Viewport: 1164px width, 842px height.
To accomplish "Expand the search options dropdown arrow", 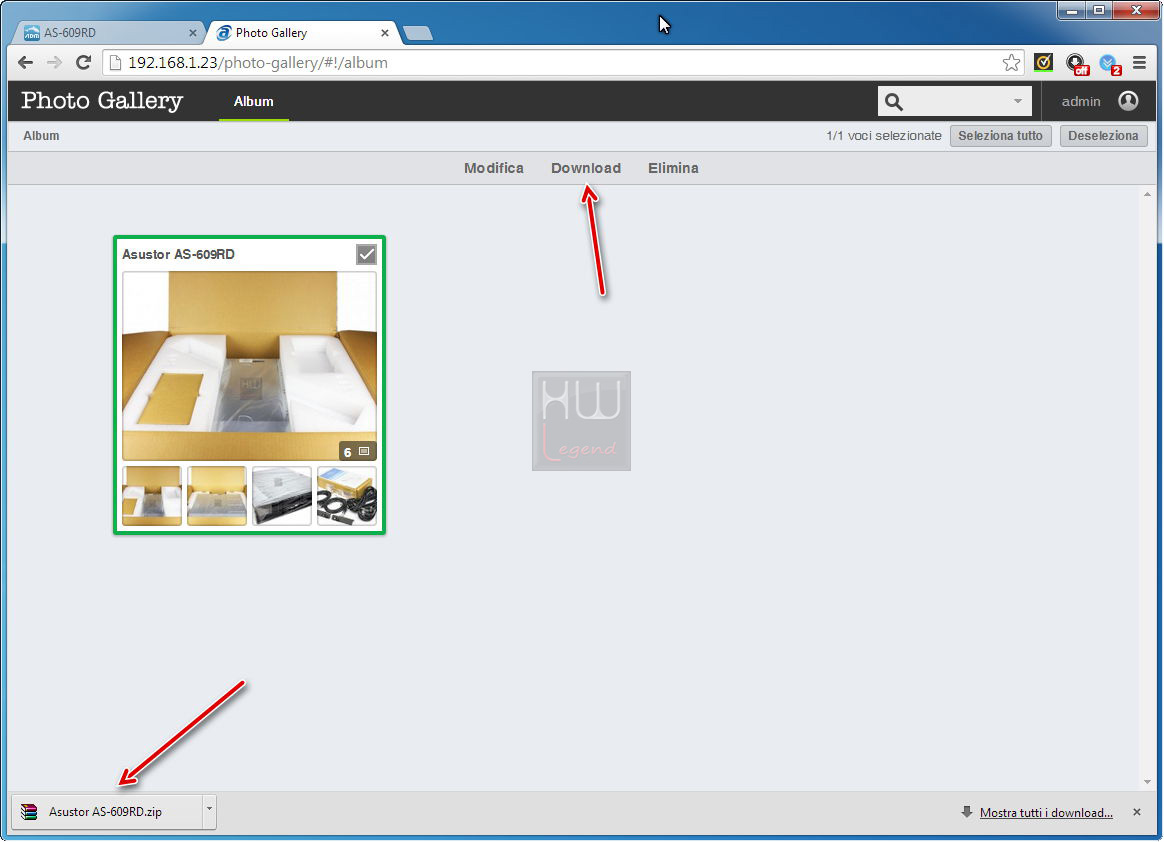I will tap(1018, 101).
